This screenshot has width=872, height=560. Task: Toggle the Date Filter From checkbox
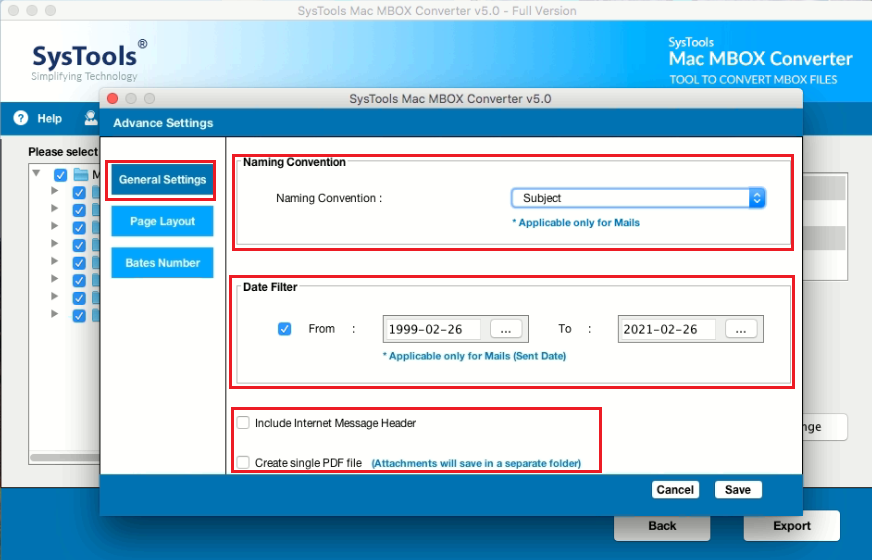284,329
